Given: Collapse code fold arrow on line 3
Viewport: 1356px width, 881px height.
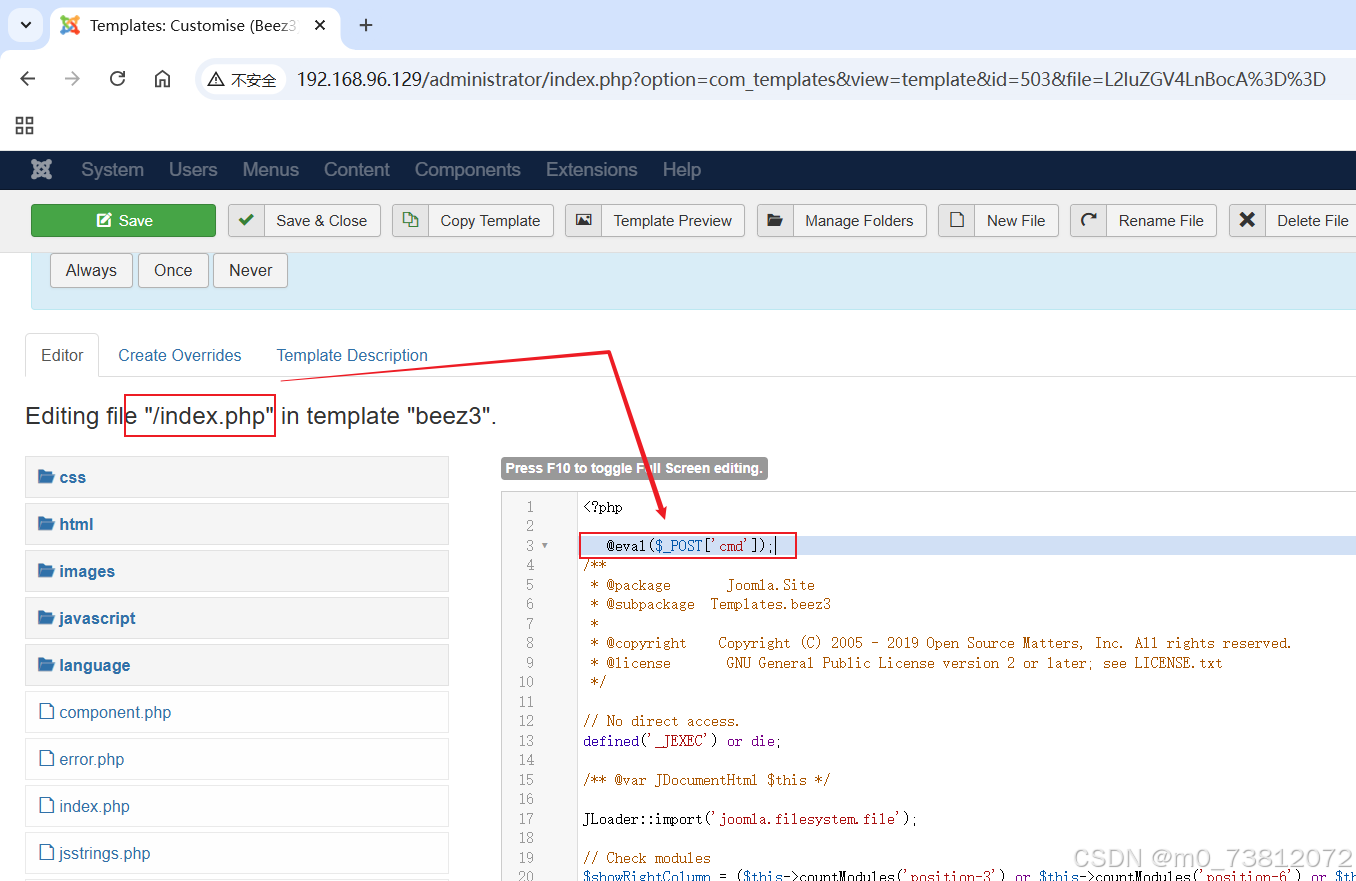Looking at the screenshot, I should [545, 545].
